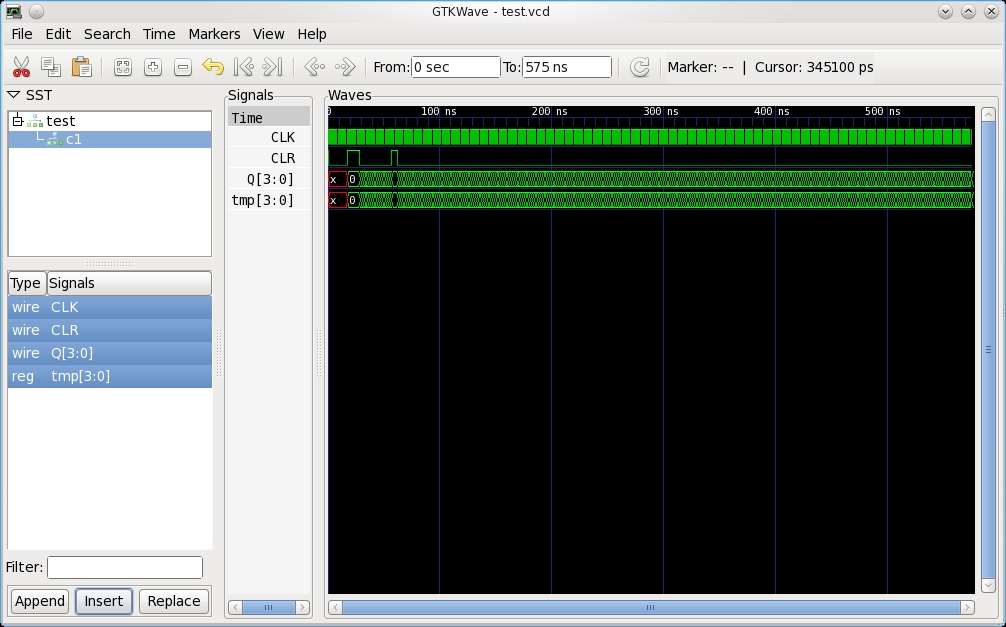This screenshot has width=1006, height=627.
Task: Click the Paste clipboard icon
Action: [81, 67]
